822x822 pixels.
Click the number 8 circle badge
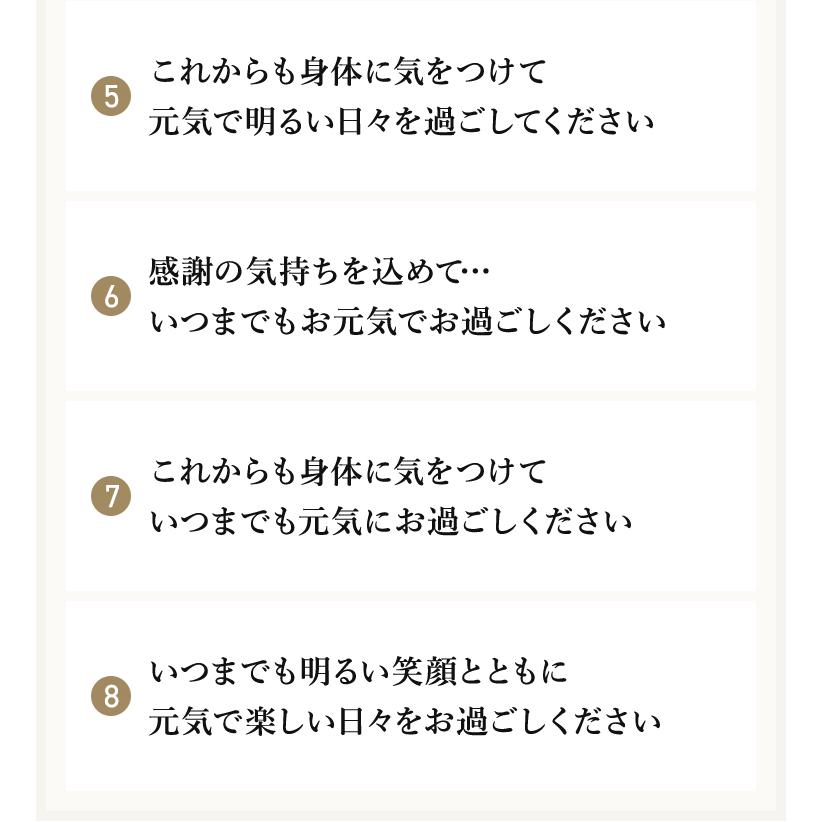coord(111,697)
